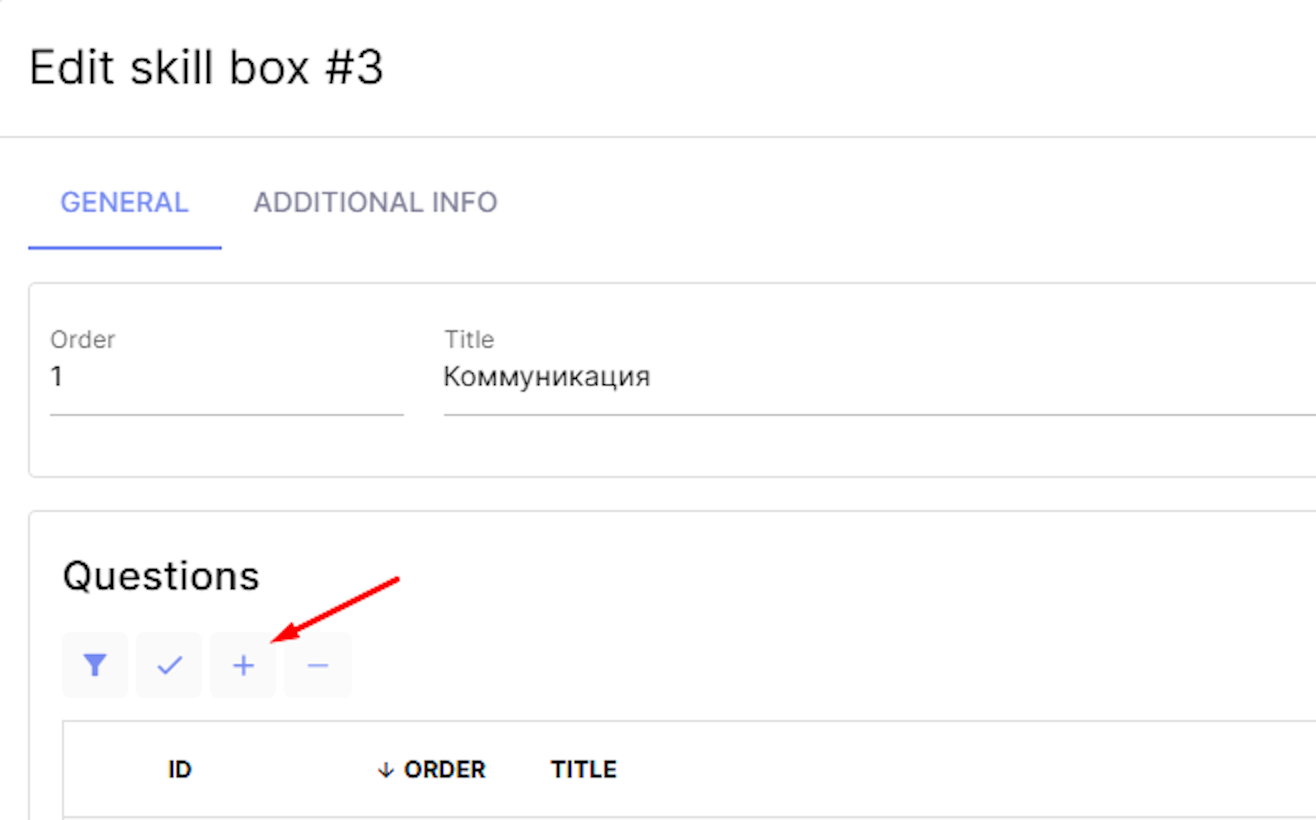Click the "Edit skill box #3" heading
1316x820 pixels.
[x=206, y=68]
